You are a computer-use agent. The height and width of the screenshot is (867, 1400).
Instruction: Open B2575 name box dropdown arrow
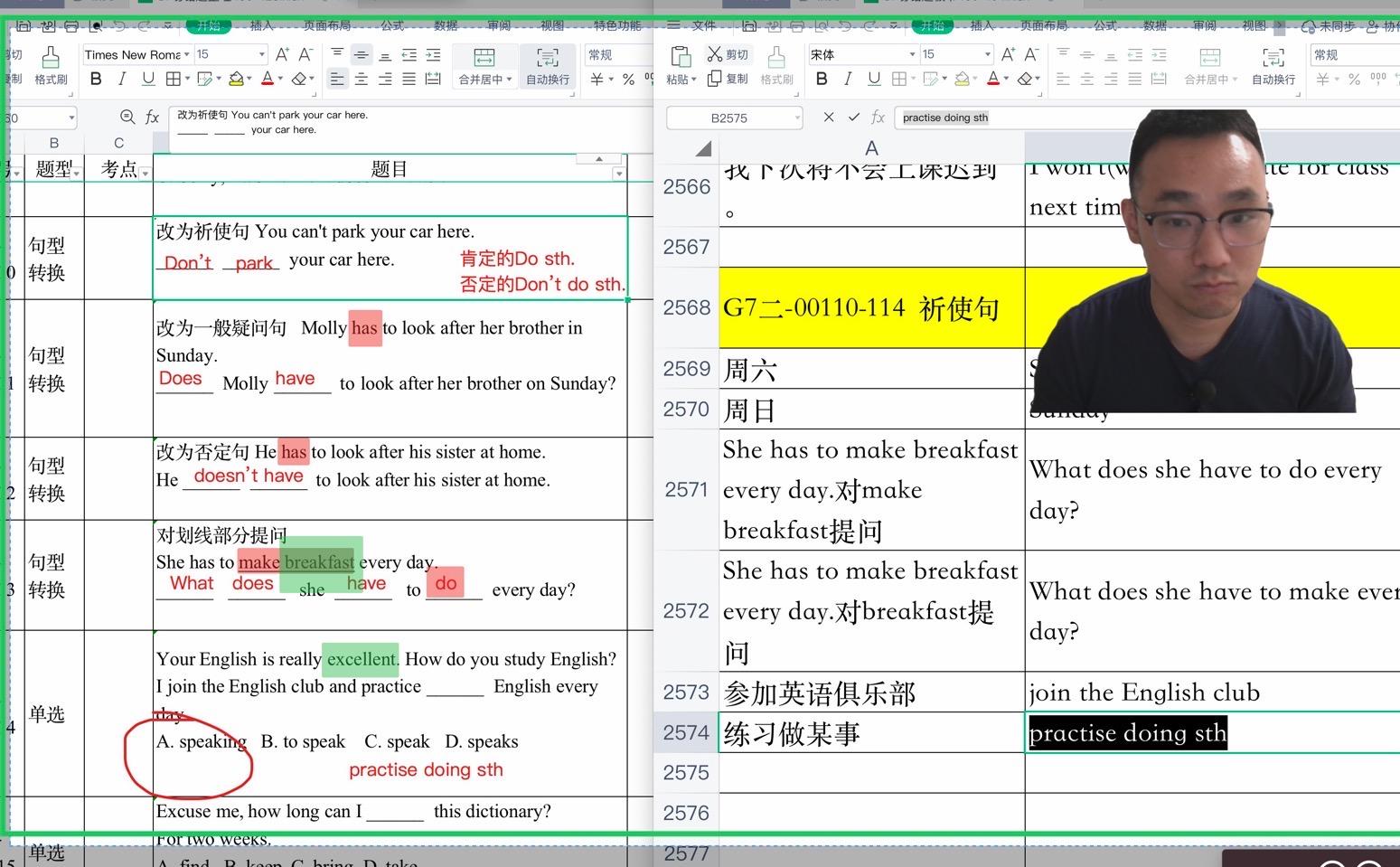pyautogui.click(x=797, y=118)
